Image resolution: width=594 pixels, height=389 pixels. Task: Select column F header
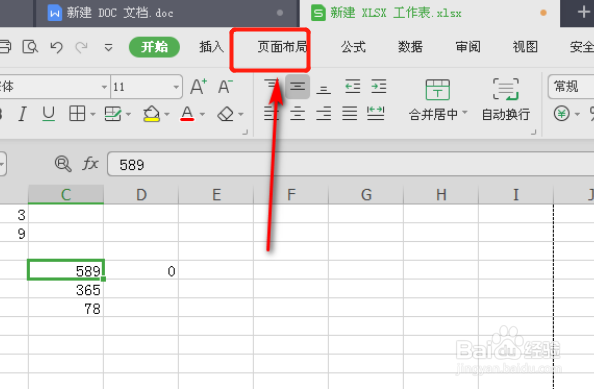point(291,195)
